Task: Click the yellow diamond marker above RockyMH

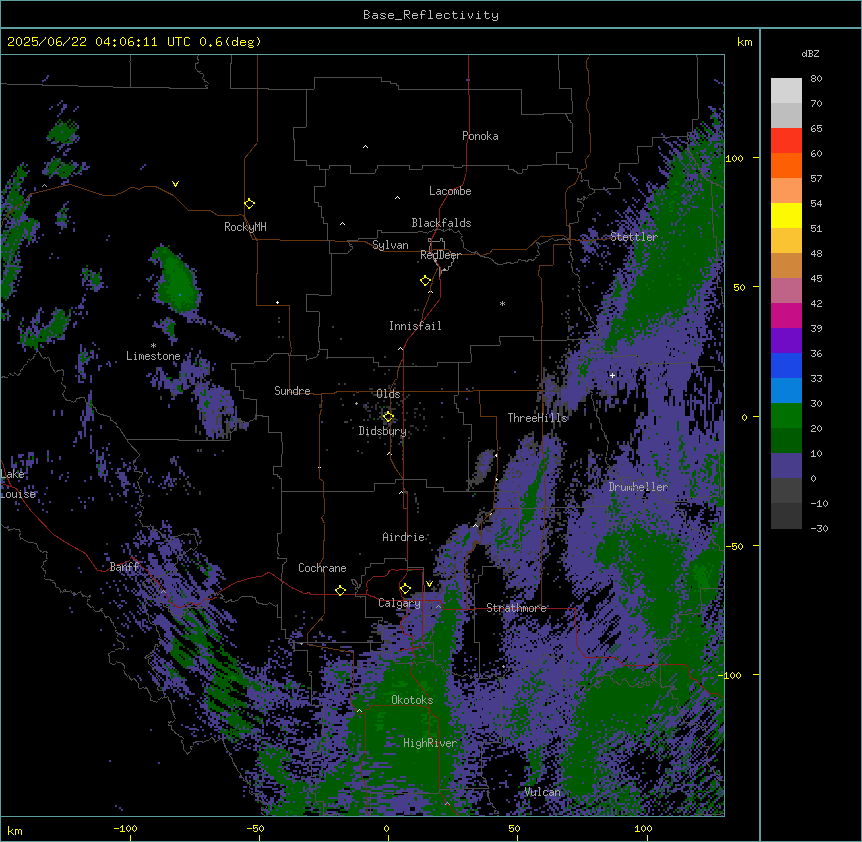Action: tap(249, 204)
